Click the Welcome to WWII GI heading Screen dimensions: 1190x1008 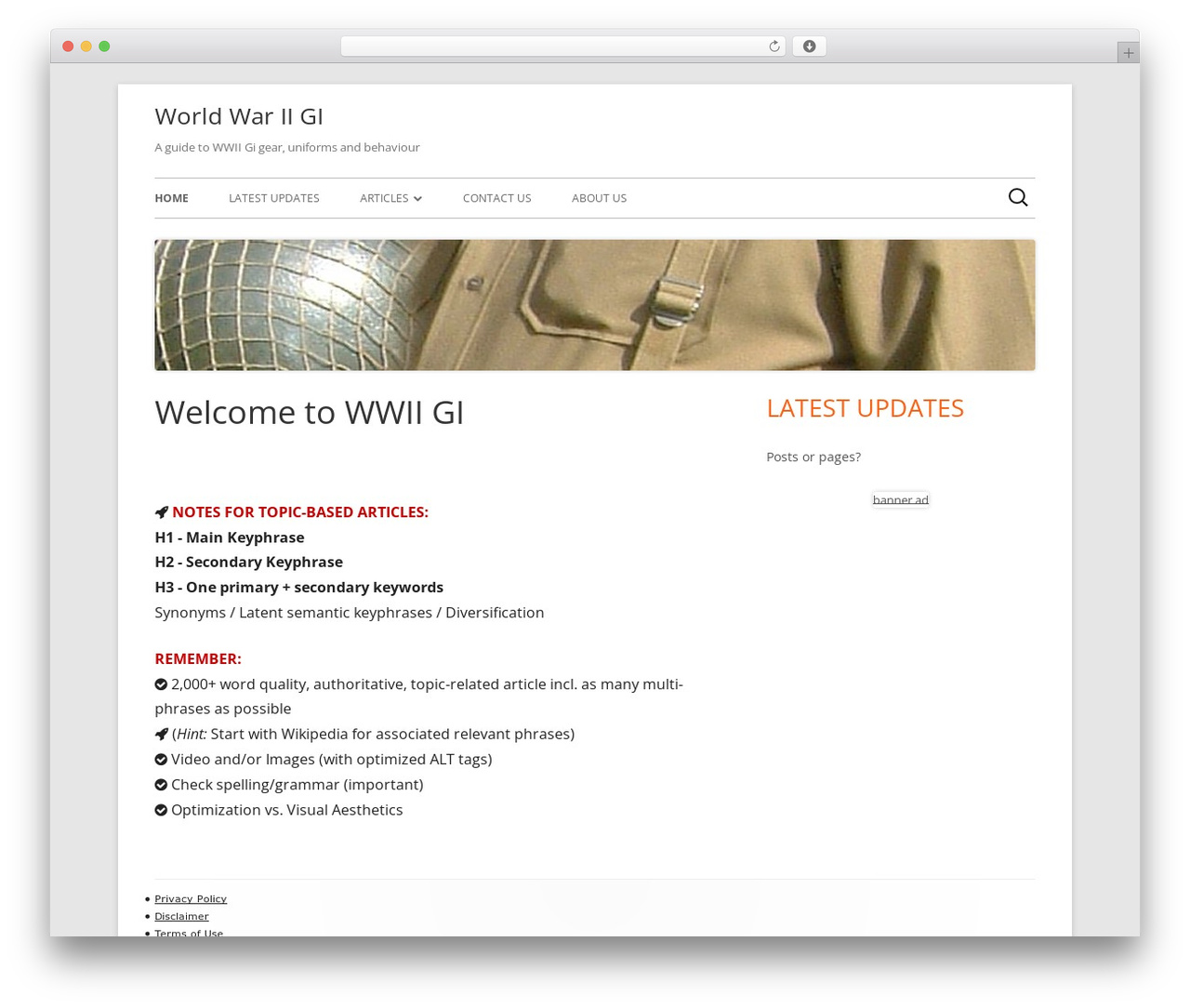tap(310, 412)
